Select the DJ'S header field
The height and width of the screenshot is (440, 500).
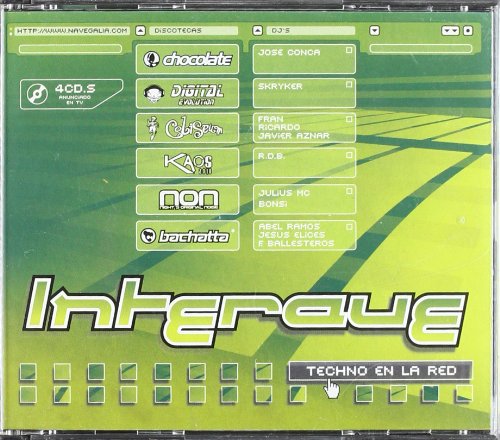[311, 31]
